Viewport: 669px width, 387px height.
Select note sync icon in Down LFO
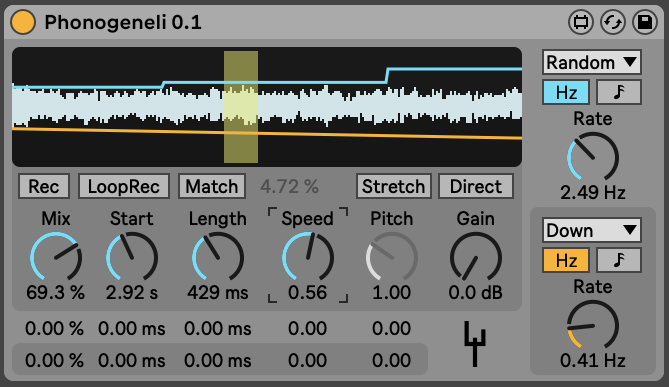click(x=619, y=260)
